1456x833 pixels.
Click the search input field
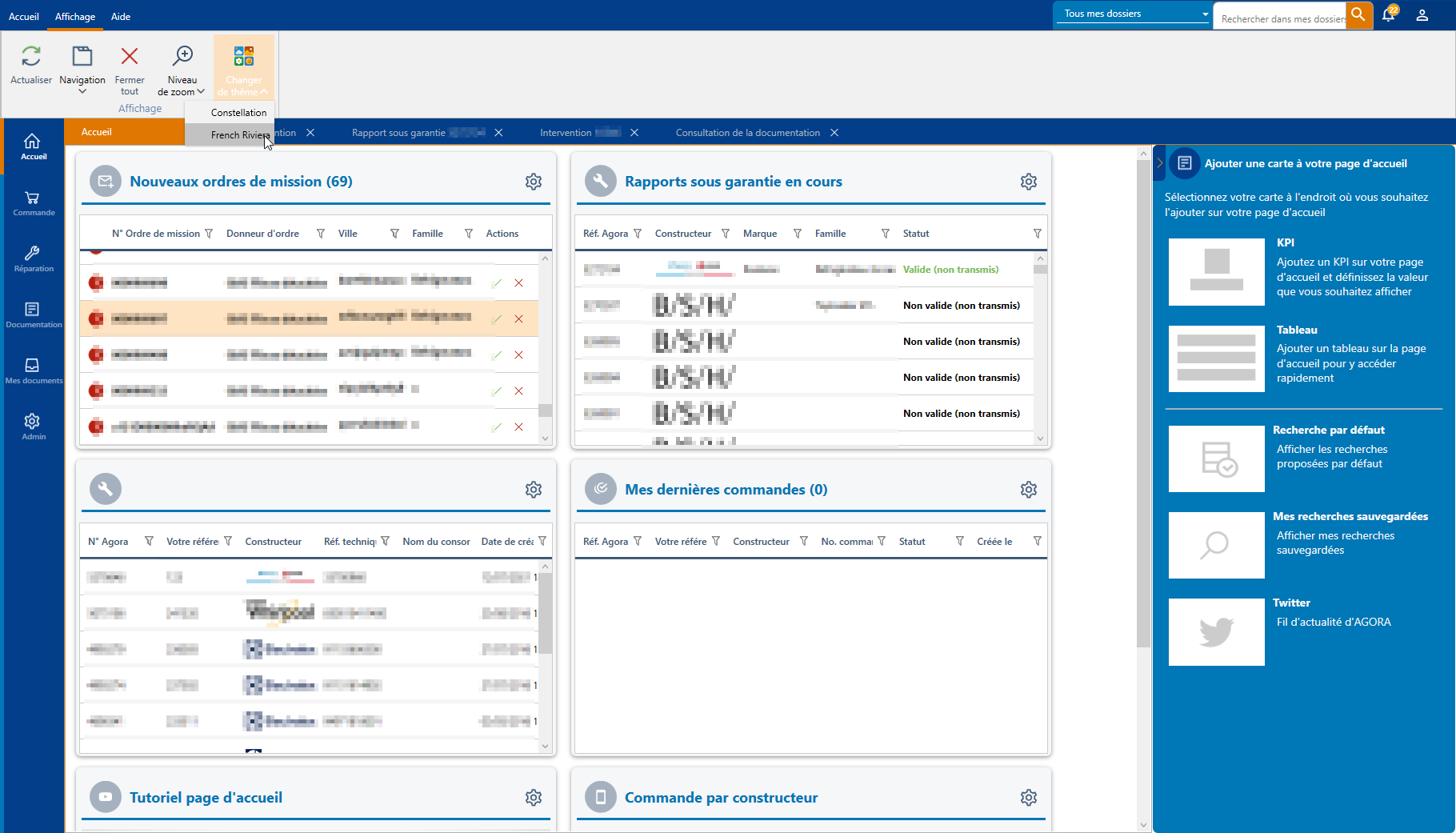[x=1281, y=18]
